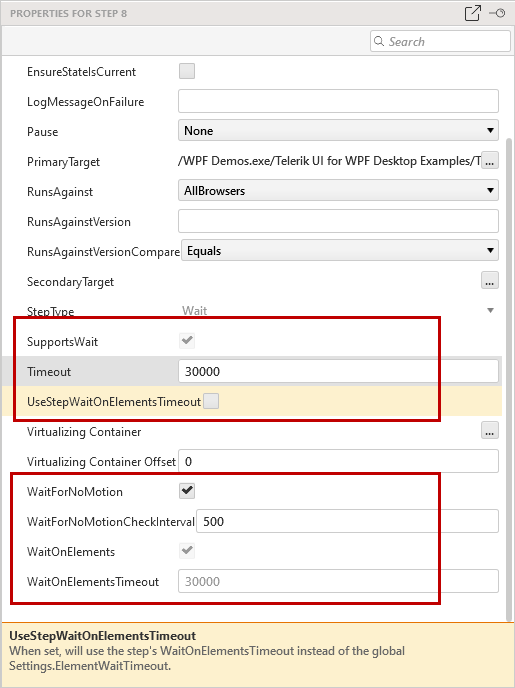Open RunsAgainstVersionCompare Equals dropdown
This screenshot has height=688, width=515.
(340, 251)
